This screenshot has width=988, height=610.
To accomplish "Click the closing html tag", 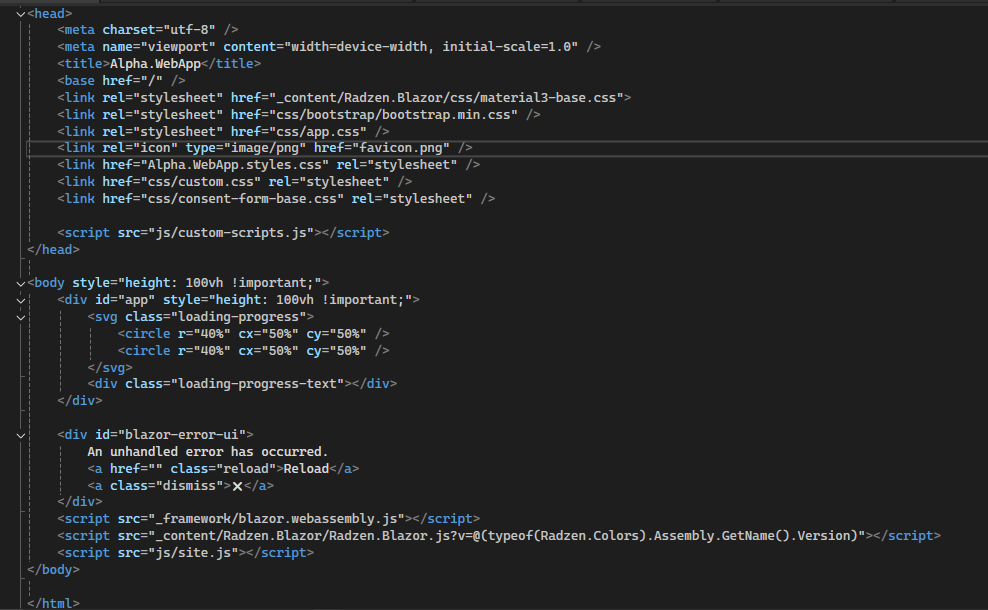I will pos(53,603).
